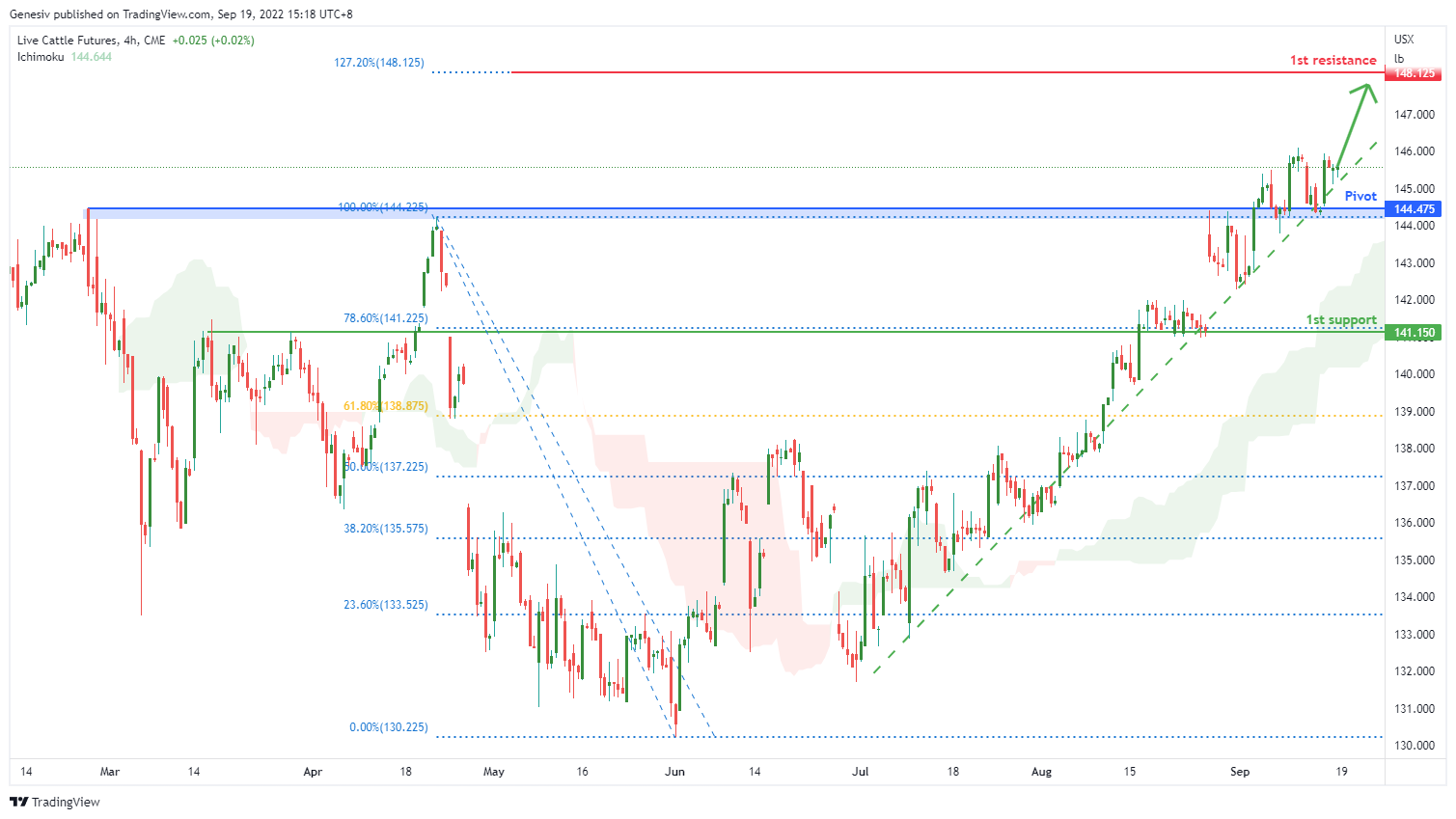Click the 78.60%(141.225) Fibonacci label
The height and width of the screenshot is (819, 1456).
386,318
